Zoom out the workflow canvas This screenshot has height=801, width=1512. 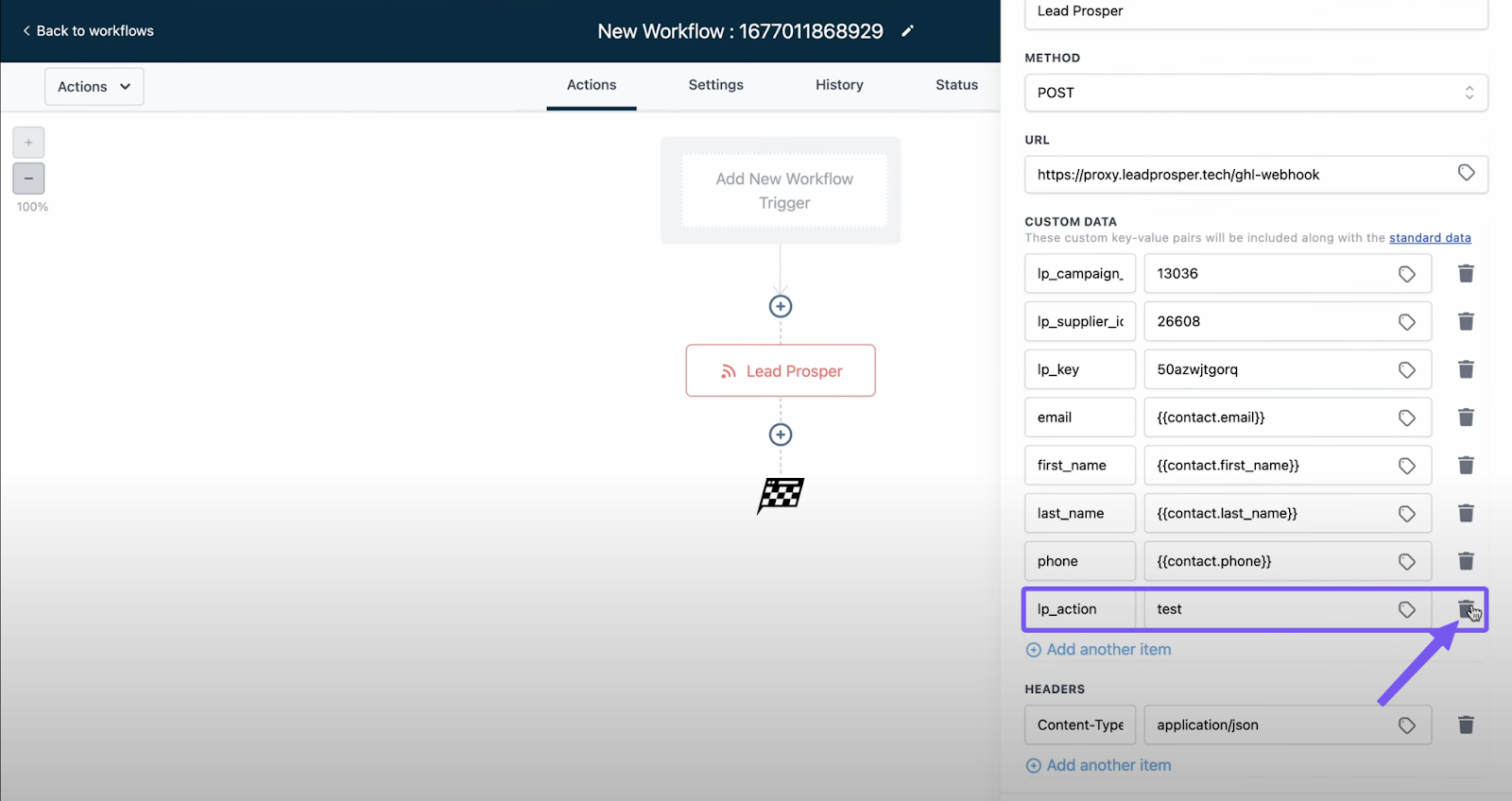[28, 178]
